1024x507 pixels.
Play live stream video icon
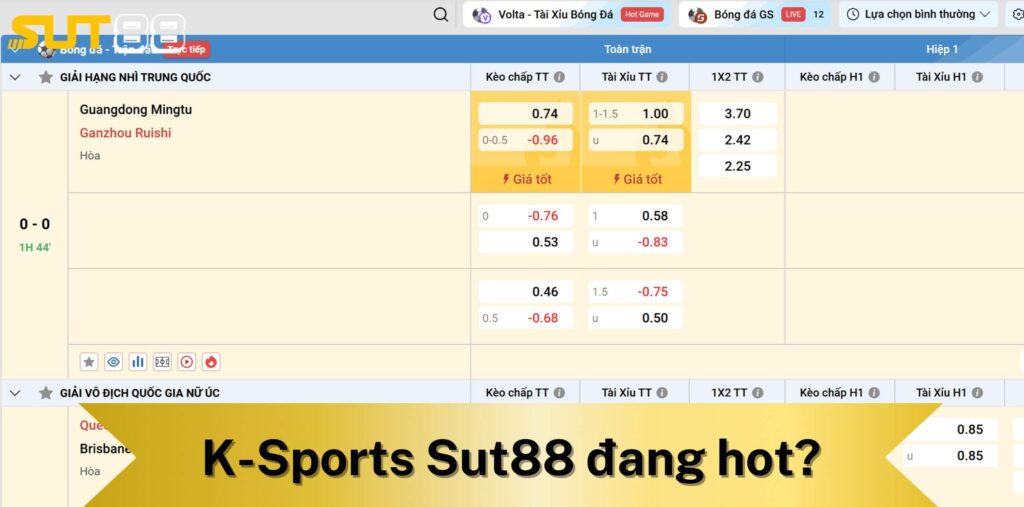187,362
